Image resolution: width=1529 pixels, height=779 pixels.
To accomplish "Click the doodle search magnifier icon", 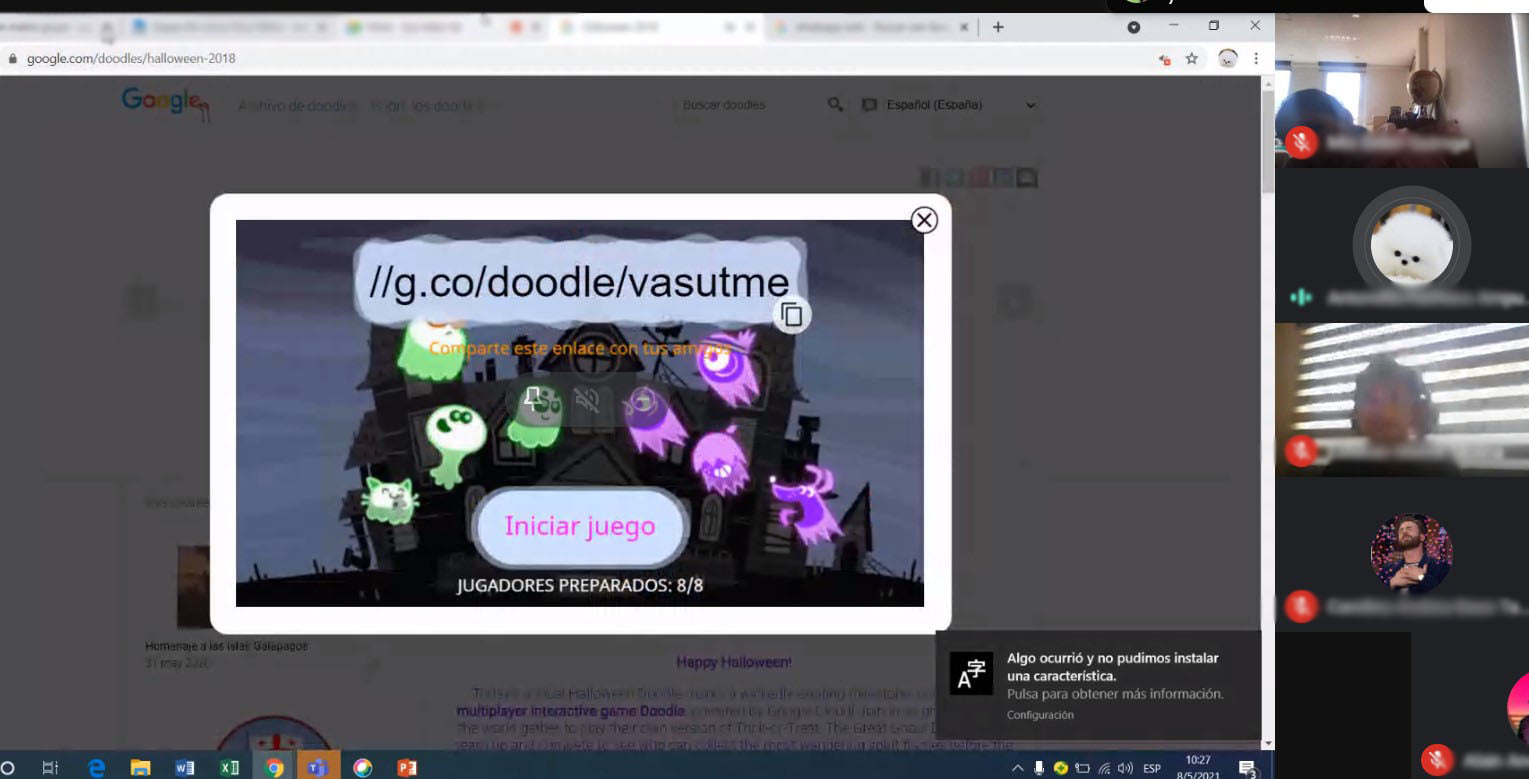I will coord(835,104).
